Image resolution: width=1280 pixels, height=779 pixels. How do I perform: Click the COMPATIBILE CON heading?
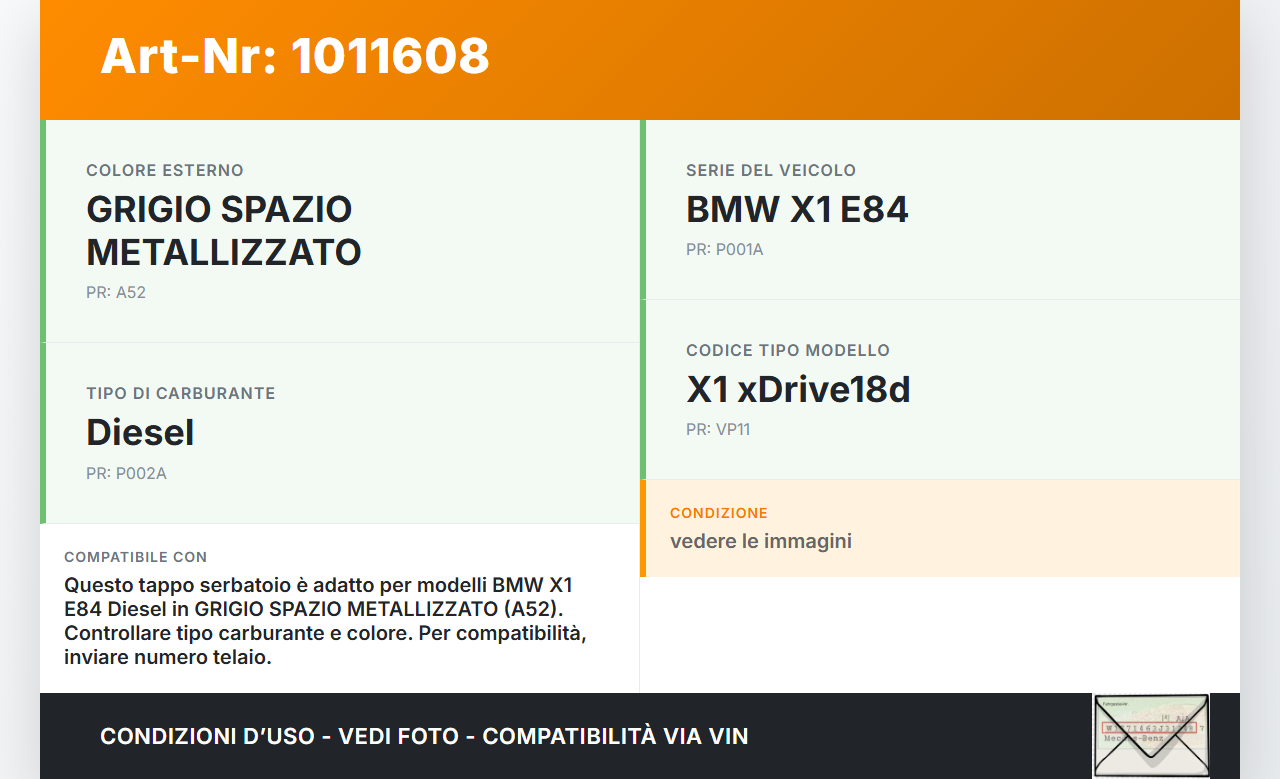click(136, 557)
